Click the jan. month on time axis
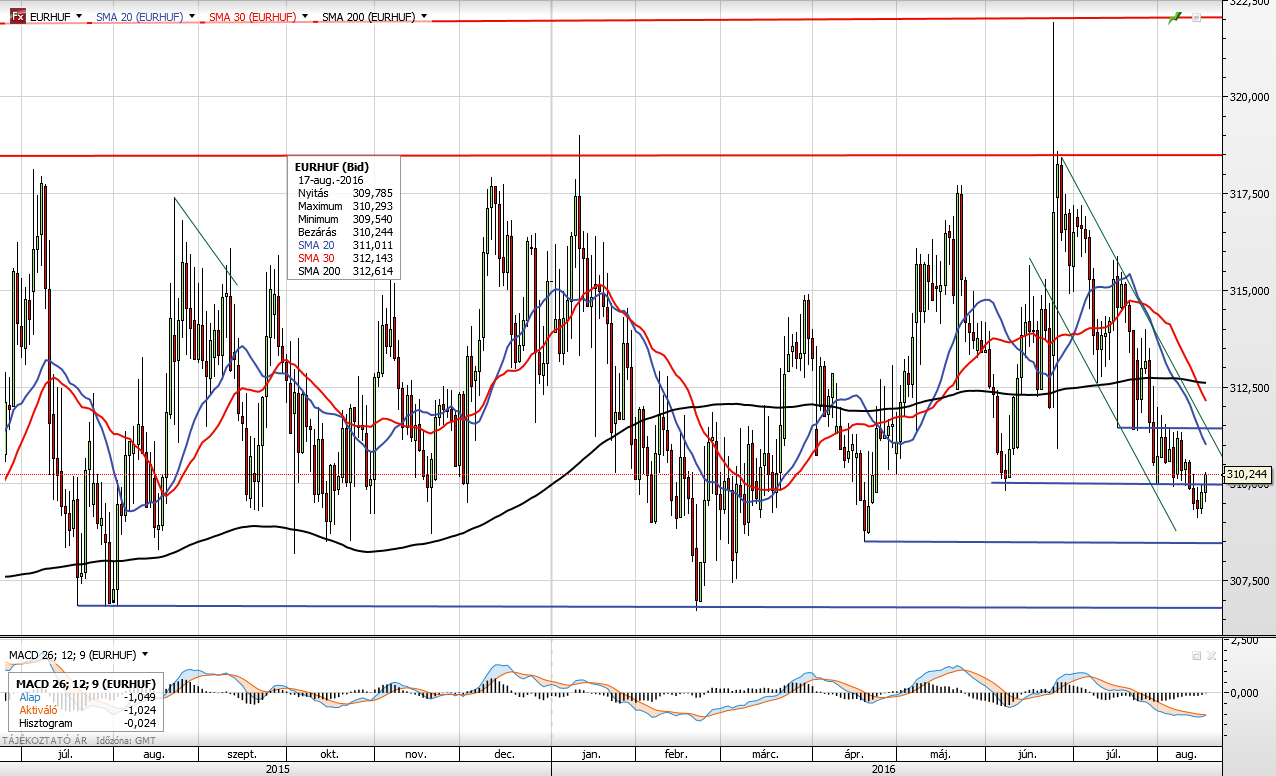This screenshot has width=1276, height=776. point(591,755)
